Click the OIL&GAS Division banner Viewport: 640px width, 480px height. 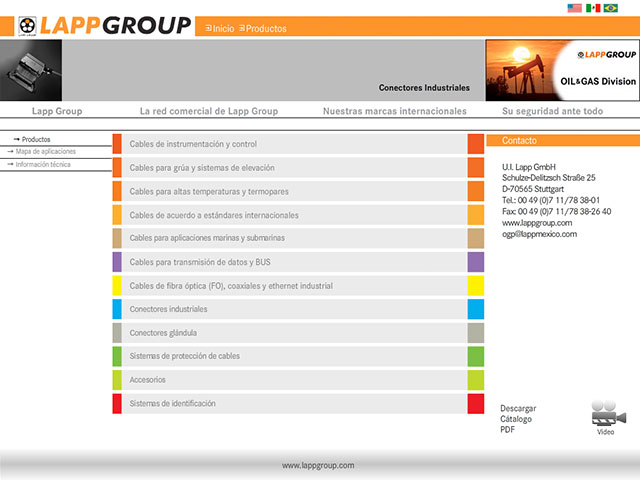(562, 70)
